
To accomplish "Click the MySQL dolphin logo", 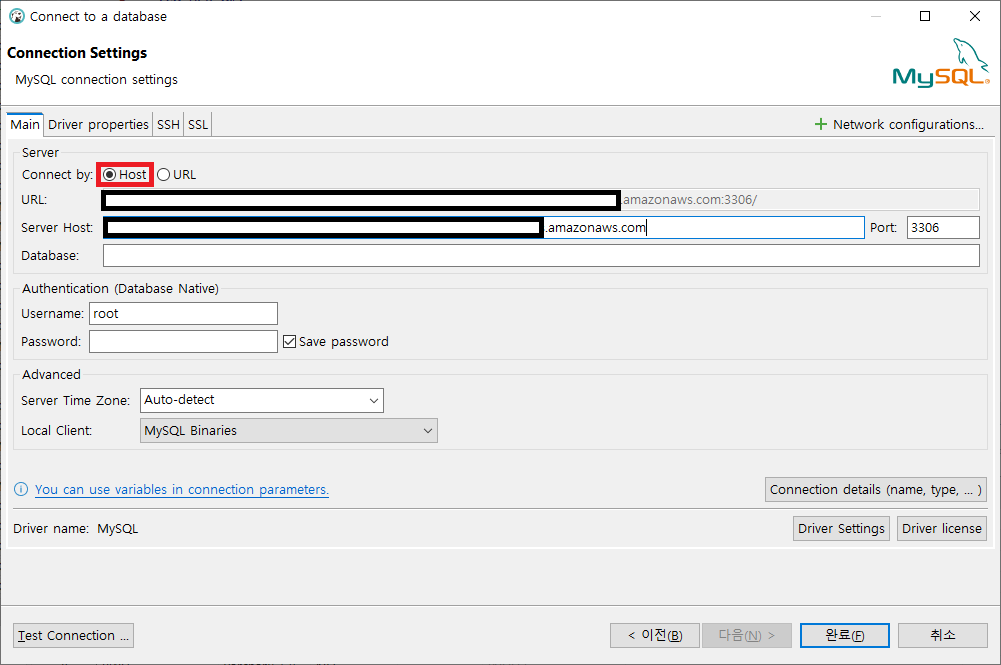I will 941,62.
